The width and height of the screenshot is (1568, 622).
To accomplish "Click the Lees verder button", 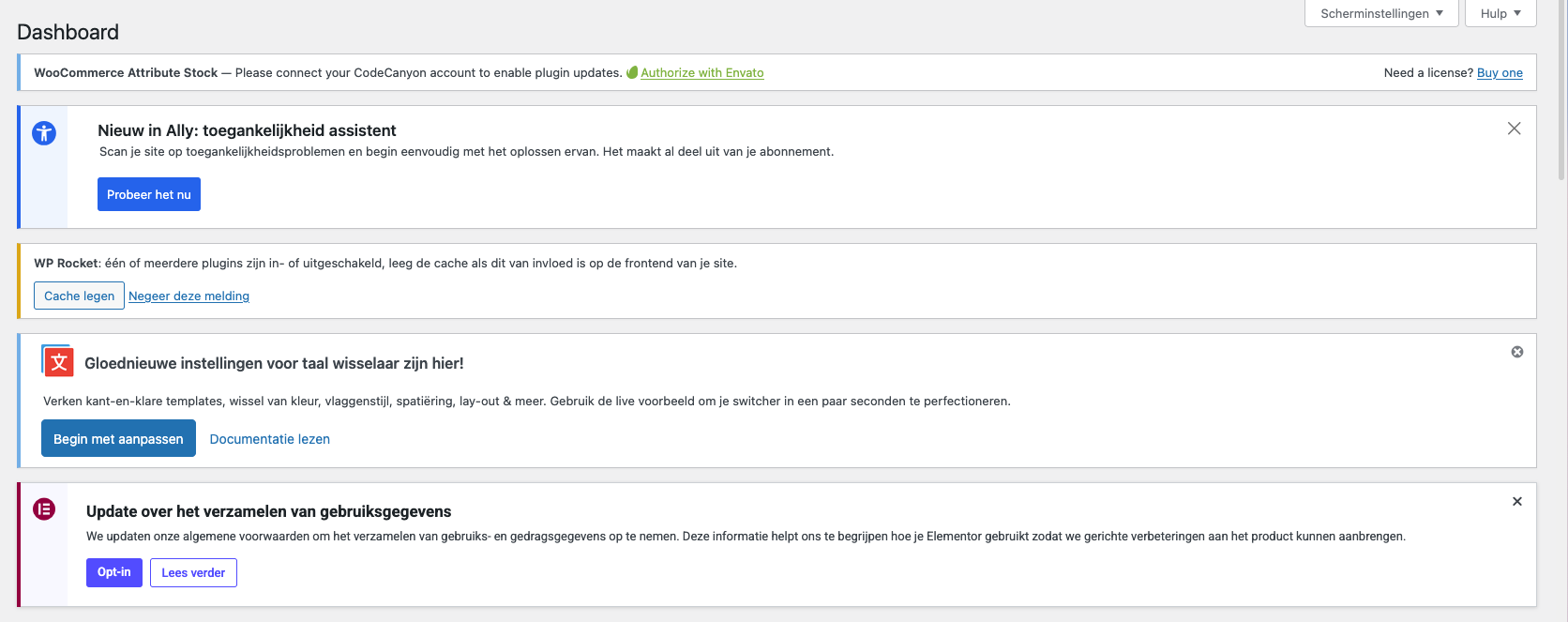I will 193,572.
